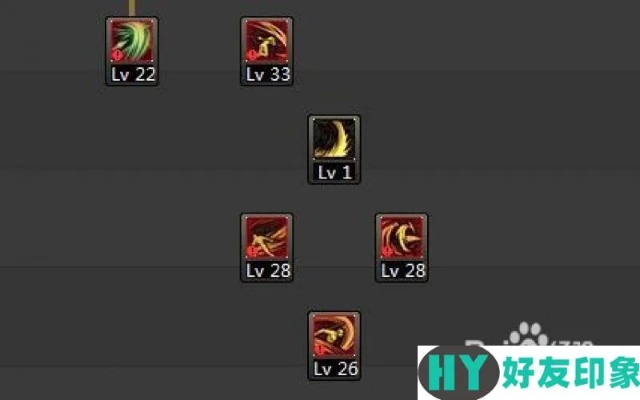Click red alert badge on green slash skill
Screen dimensions: 640x400
118,55
